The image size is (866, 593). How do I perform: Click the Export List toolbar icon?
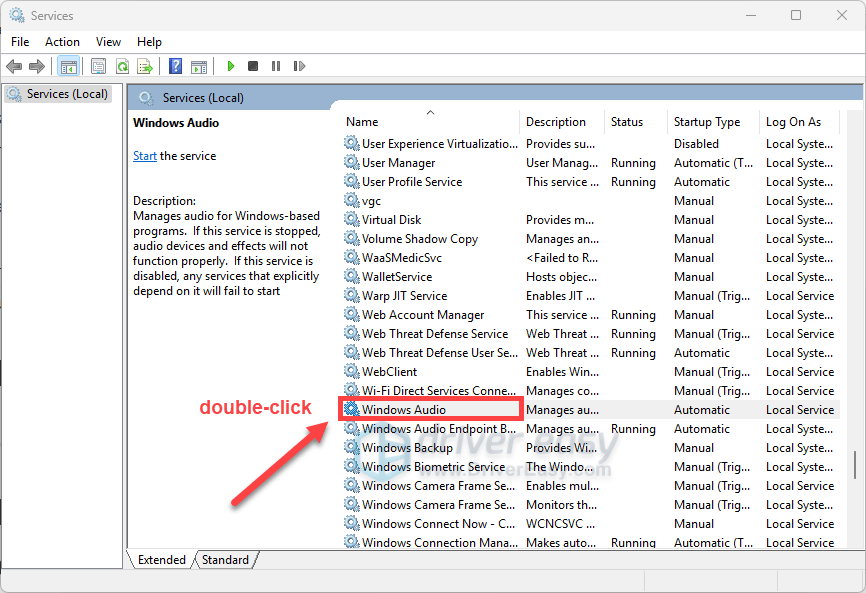click(x=145, y=66)
